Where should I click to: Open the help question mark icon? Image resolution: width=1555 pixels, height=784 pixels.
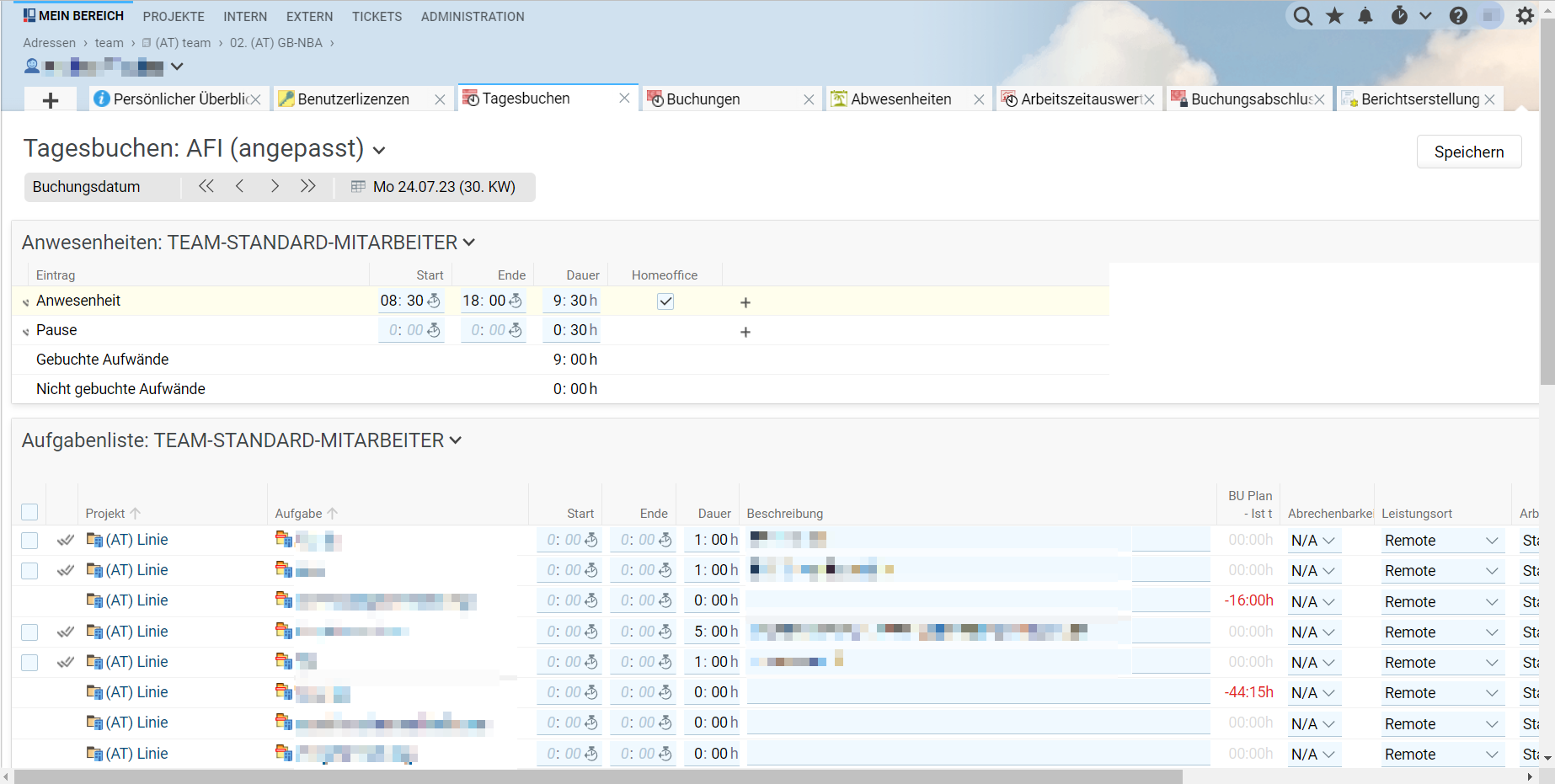pos(1458,16)
